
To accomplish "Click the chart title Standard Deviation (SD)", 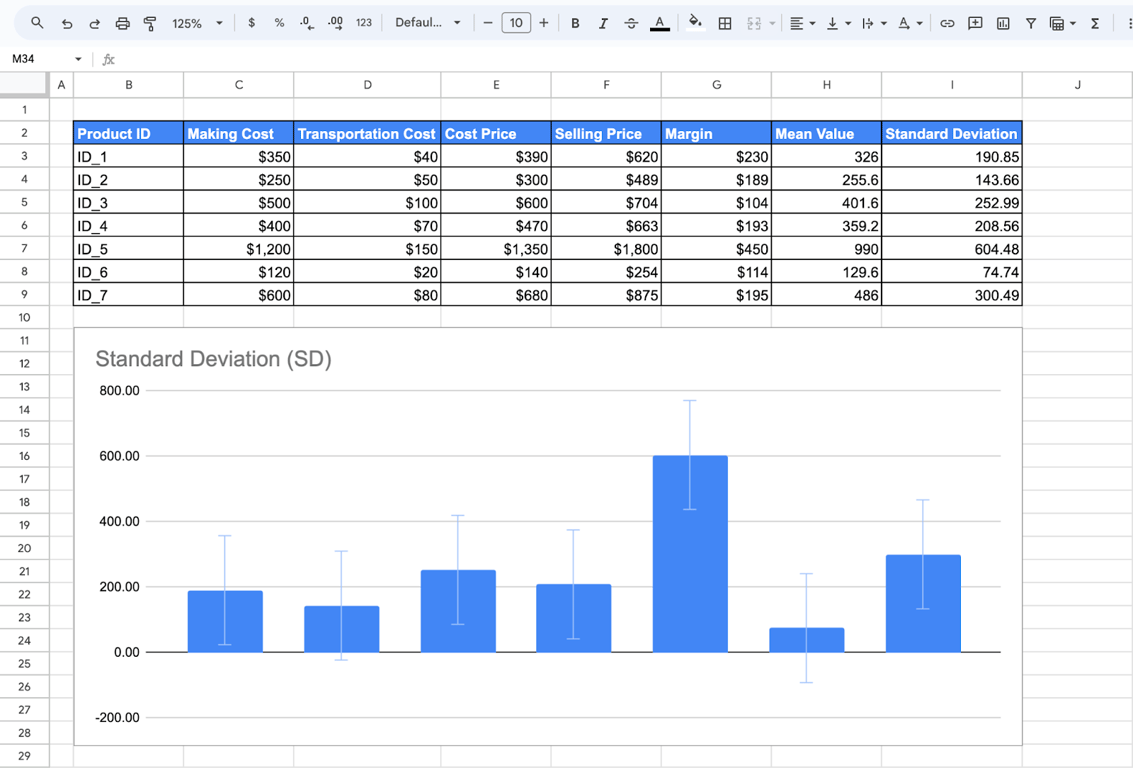I will pyautogui.click(x=213, y=358).
